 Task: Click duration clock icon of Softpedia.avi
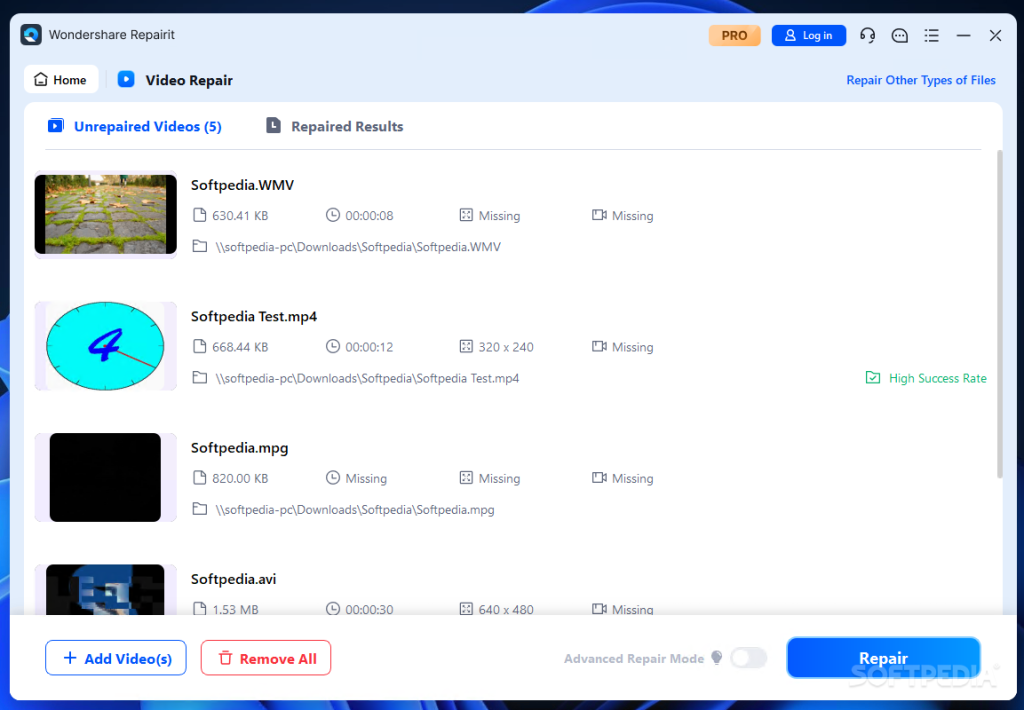tap(333, 609)
